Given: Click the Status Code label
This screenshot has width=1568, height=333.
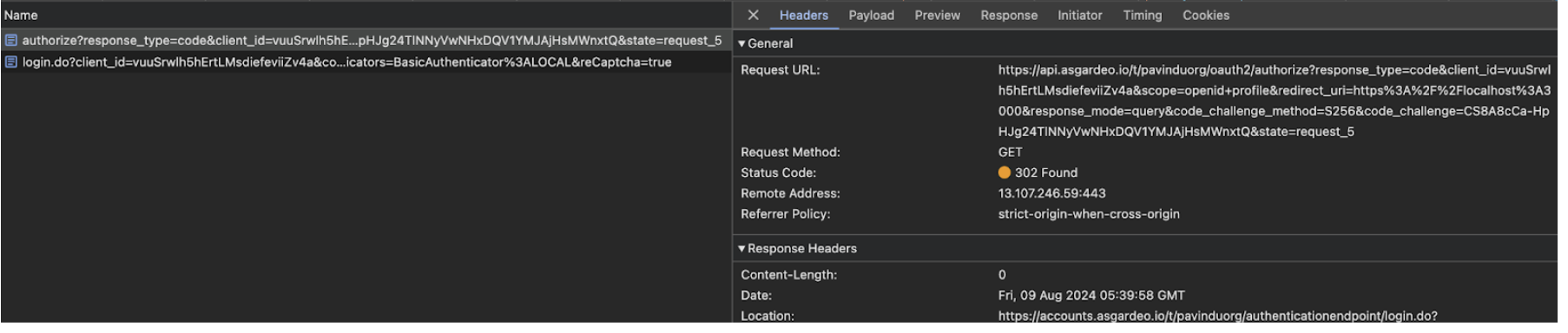Looking at the screenshot, I should [778, 173].
